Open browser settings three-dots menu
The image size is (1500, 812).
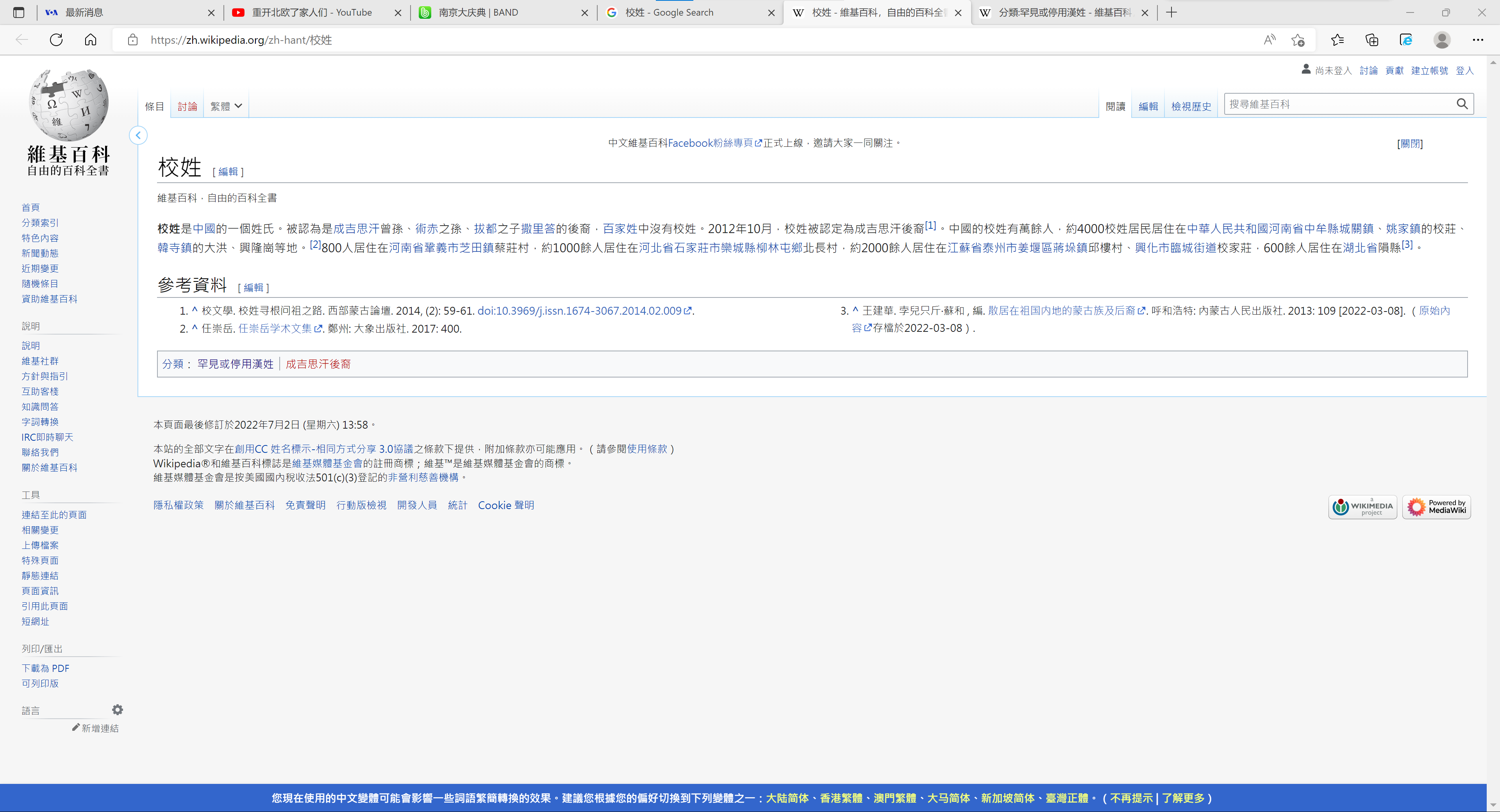pyautogui.click(x=1478, y=39)
